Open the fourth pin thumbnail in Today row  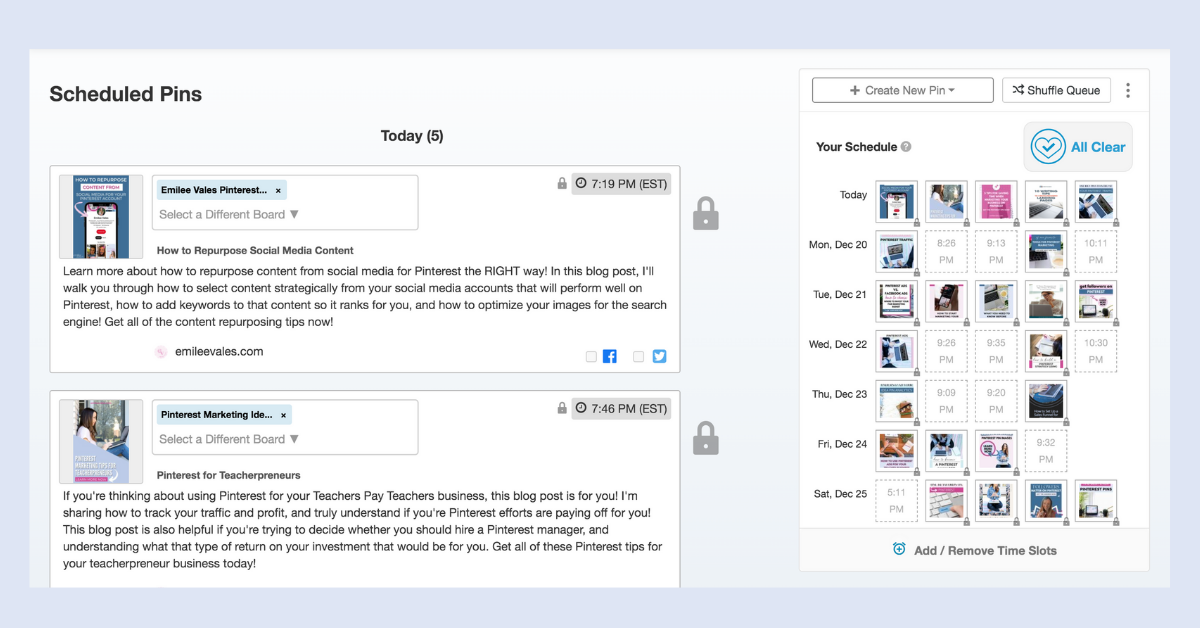coord(1046,202)
